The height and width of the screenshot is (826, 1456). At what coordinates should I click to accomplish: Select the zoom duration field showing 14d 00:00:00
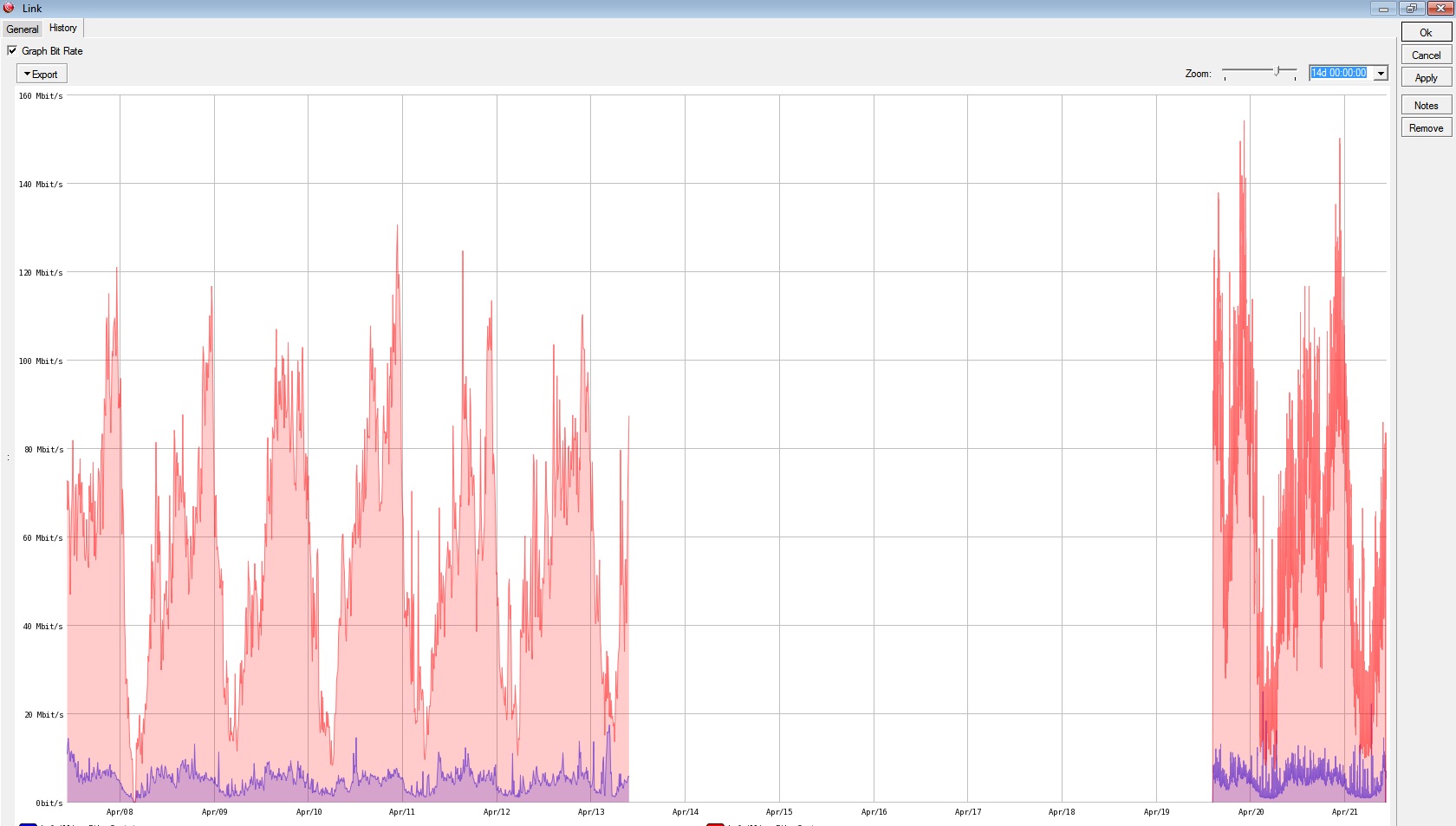(1339, 73)
